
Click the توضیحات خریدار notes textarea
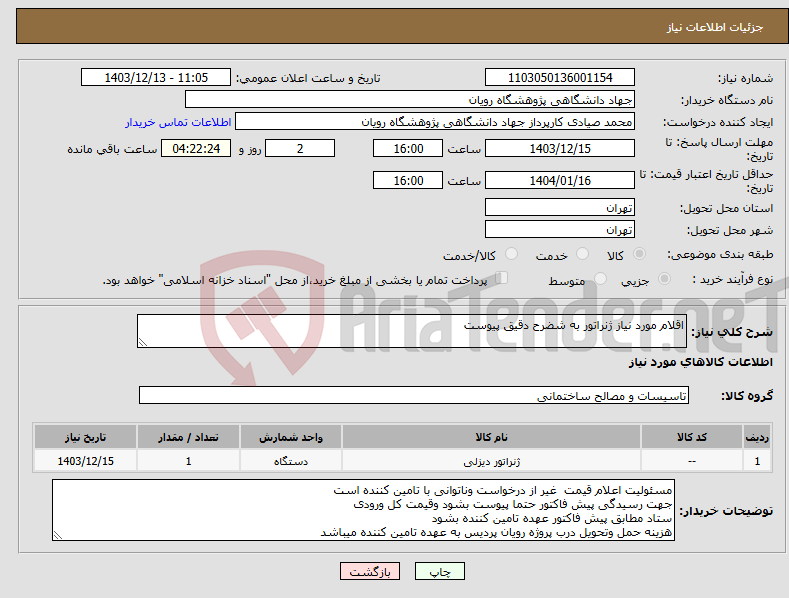click(x=363, y=510)
